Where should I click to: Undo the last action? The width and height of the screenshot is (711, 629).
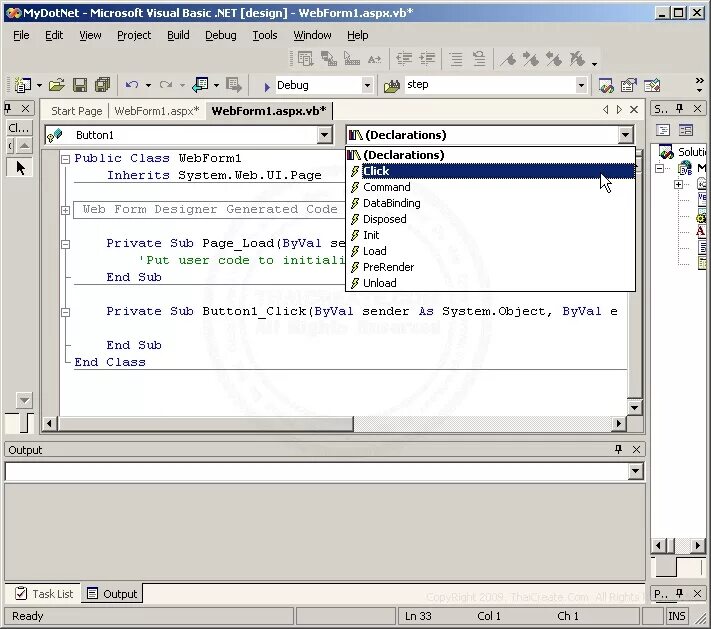132,85
